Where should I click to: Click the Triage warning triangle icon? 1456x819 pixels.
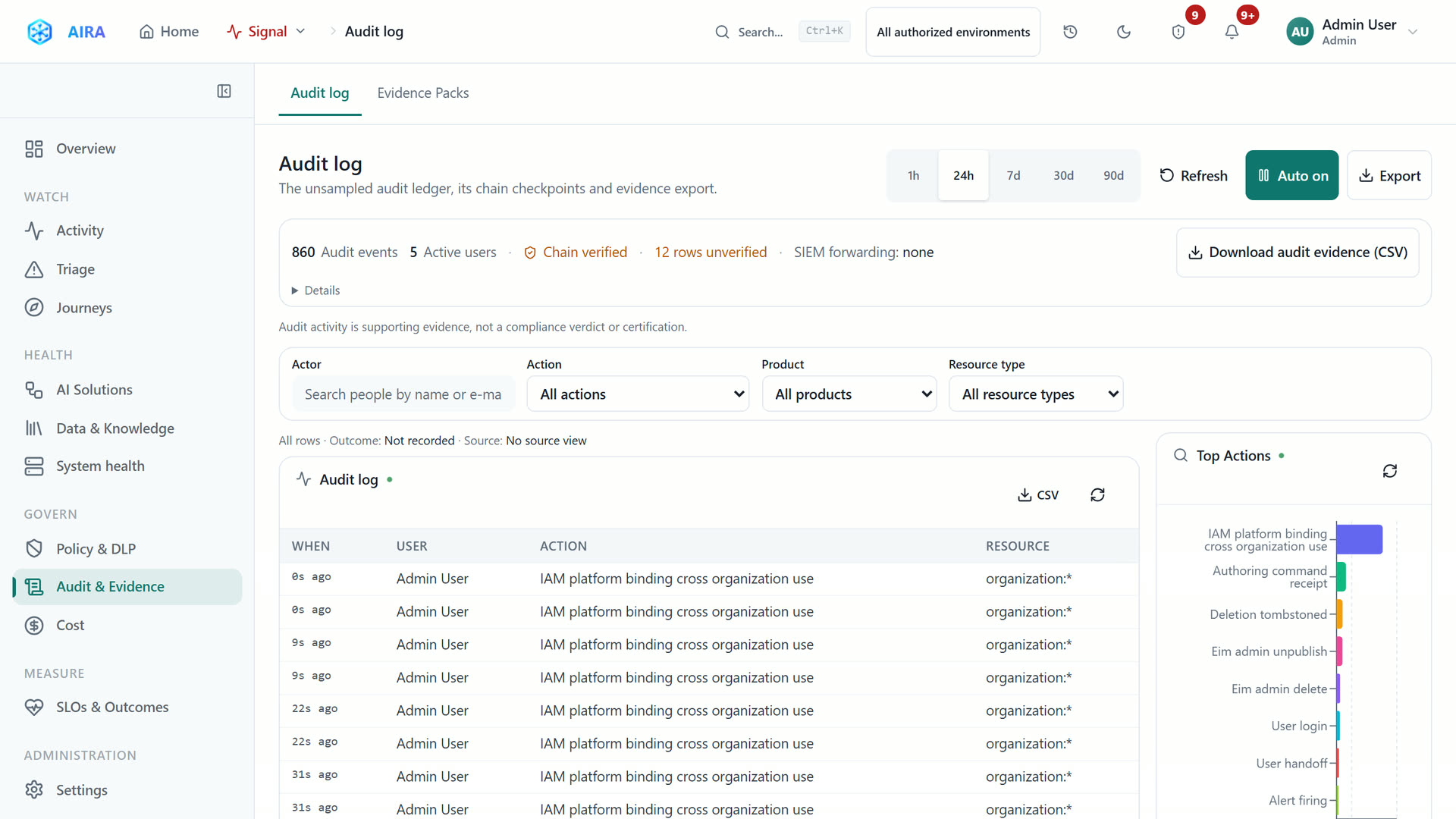(x=34, y=269)
